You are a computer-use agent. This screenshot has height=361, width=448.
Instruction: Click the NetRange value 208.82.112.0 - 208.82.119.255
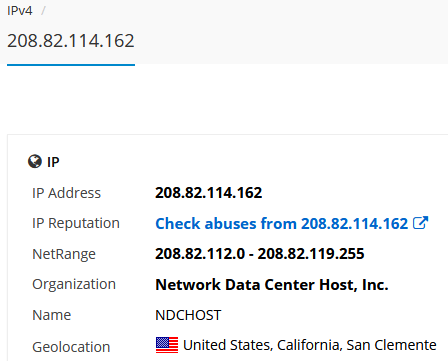[x=260, y=254]
